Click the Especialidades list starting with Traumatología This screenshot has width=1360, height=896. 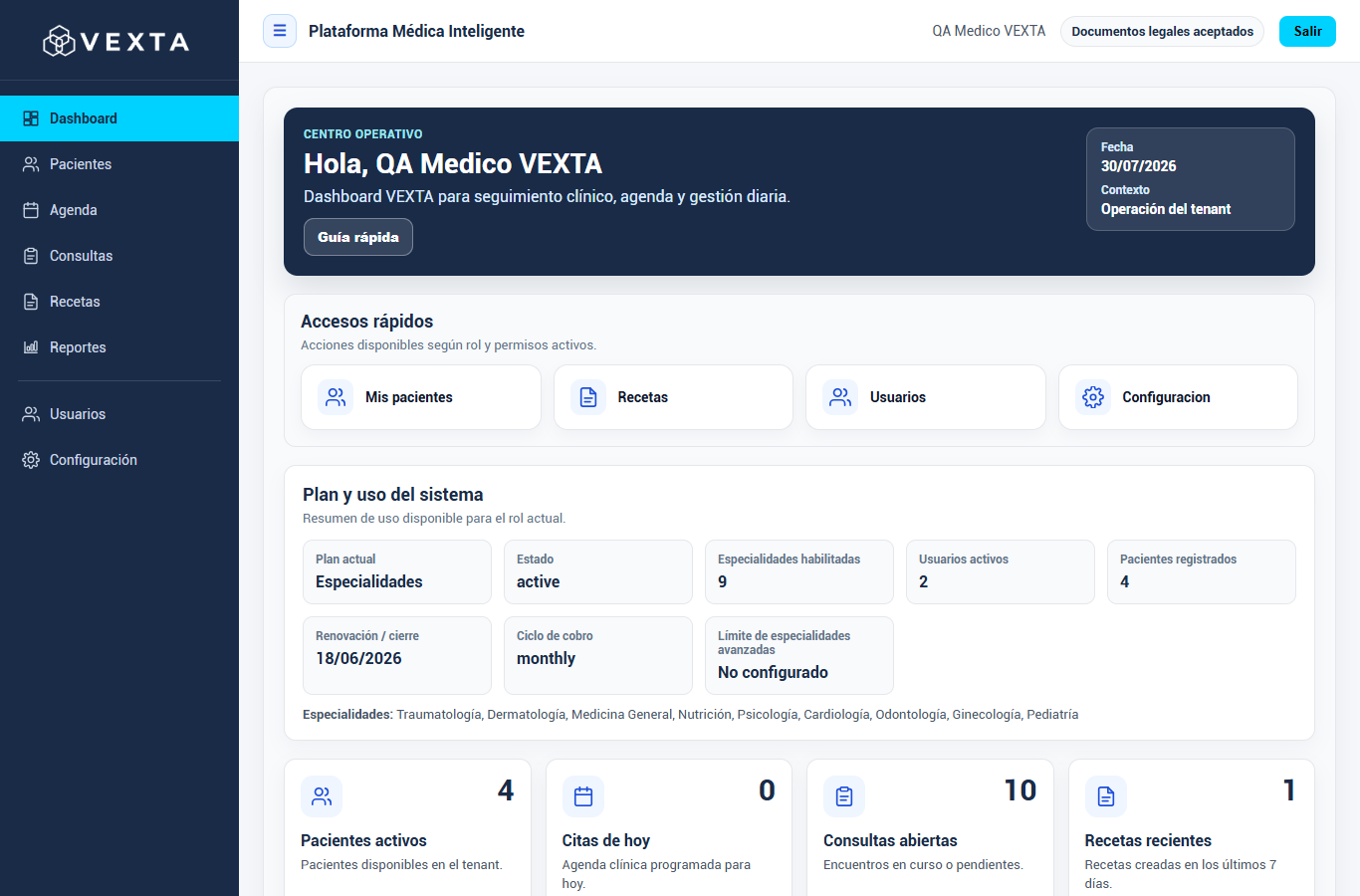tap(738, 715)
